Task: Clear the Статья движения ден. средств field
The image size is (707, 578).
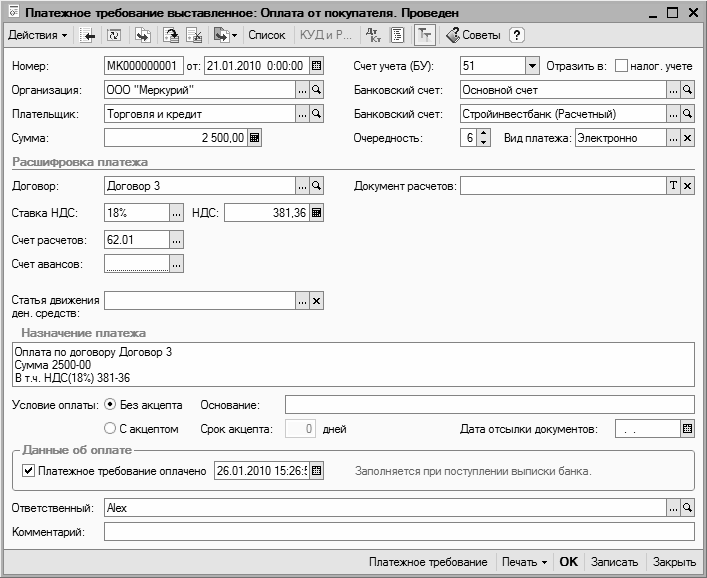Action: coord(317,301)
